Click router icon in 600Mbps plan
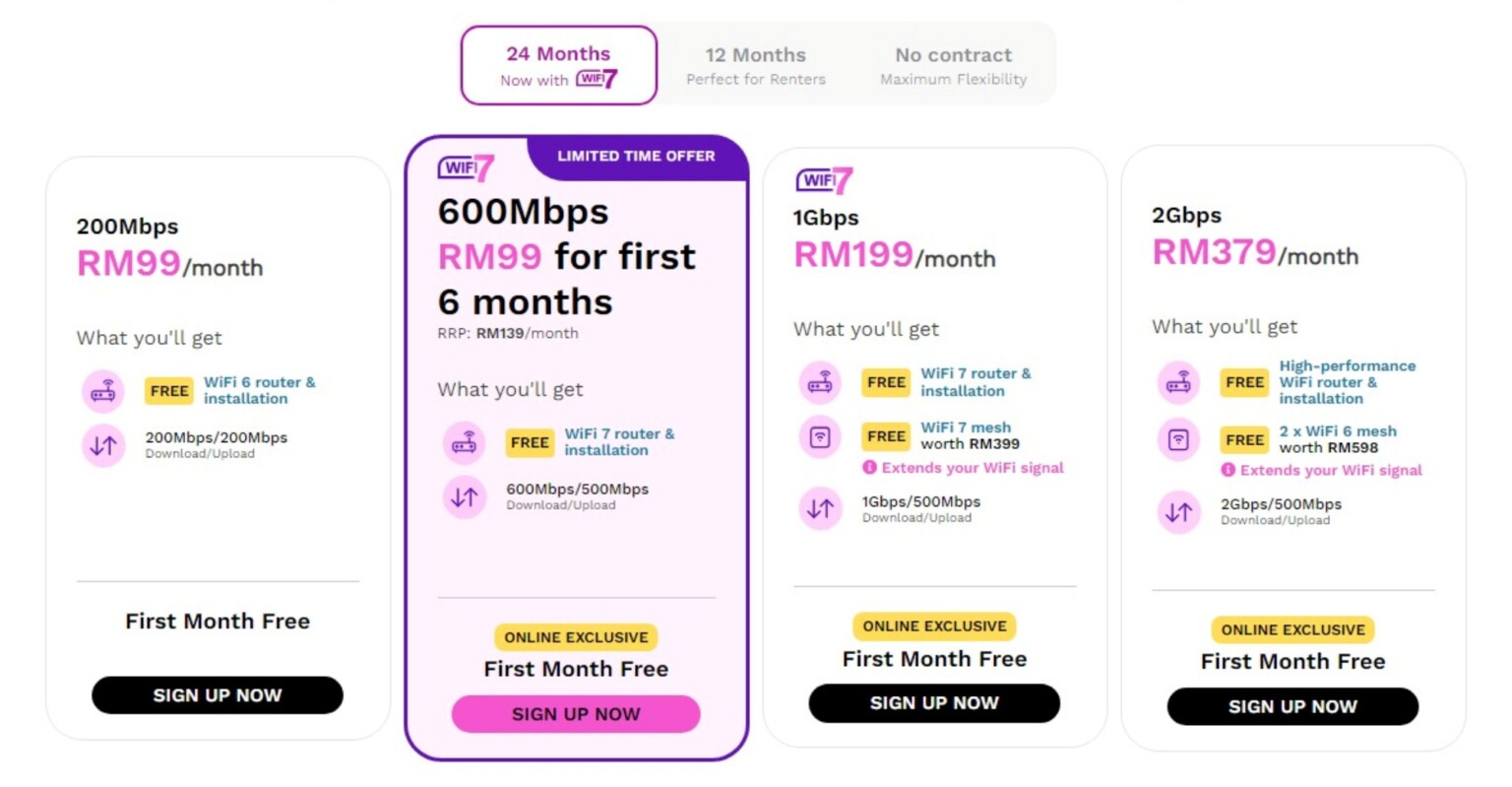 point(464,443)
